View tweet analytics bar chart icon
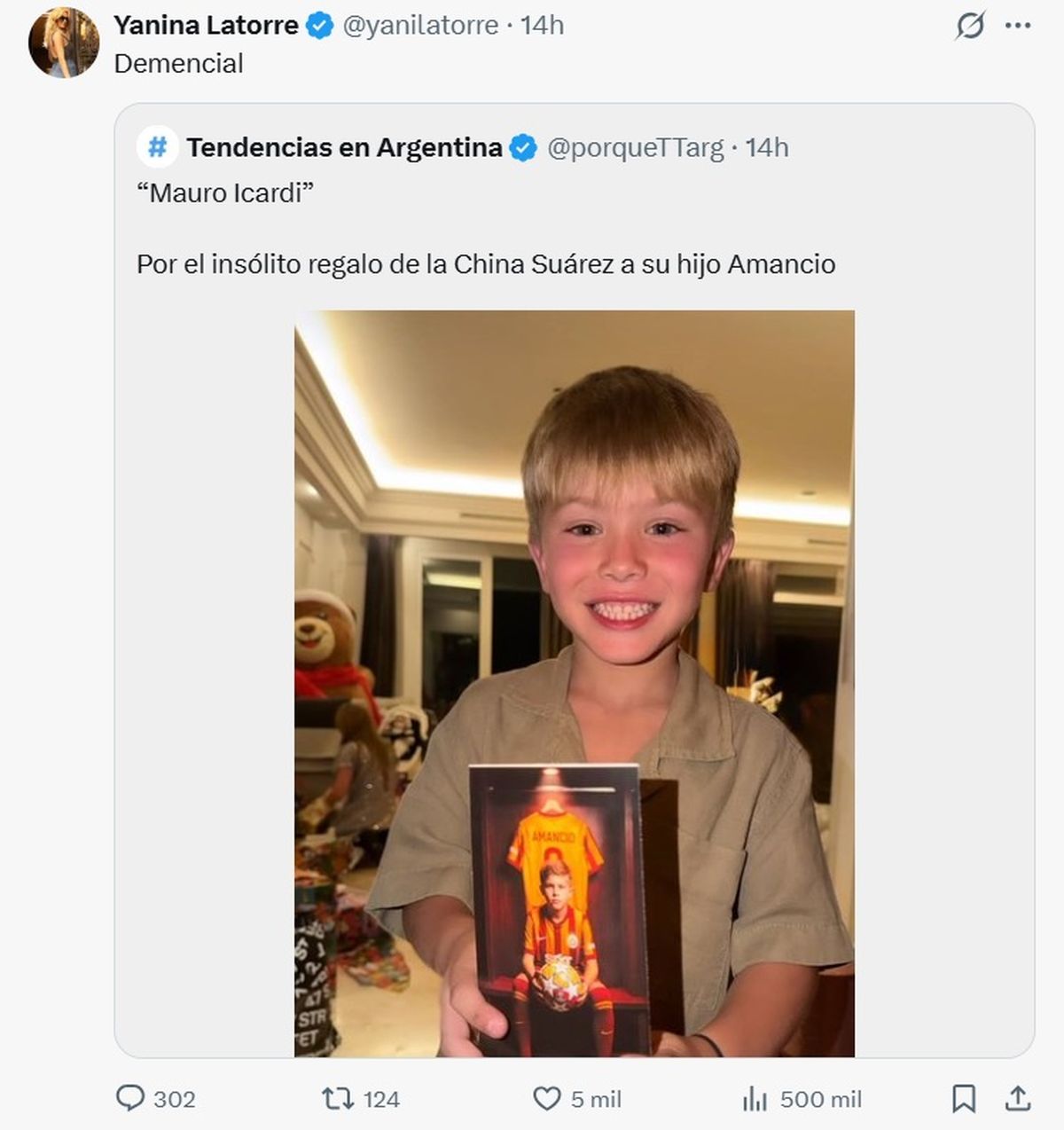The width and height of the screenshot is (1064, 1130). pyautogui.click(x=755, y=1099)
